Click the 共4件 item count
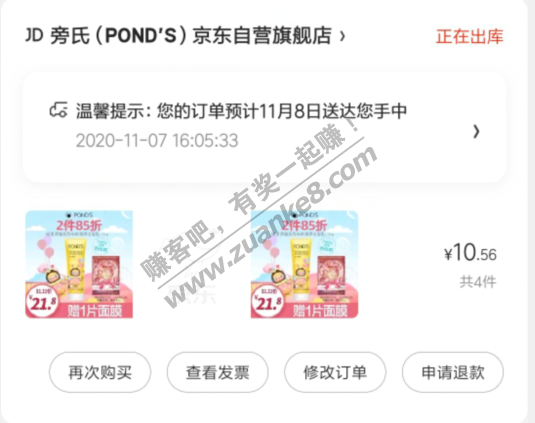The width and height of the screenshot is (535, 423). 478,282
